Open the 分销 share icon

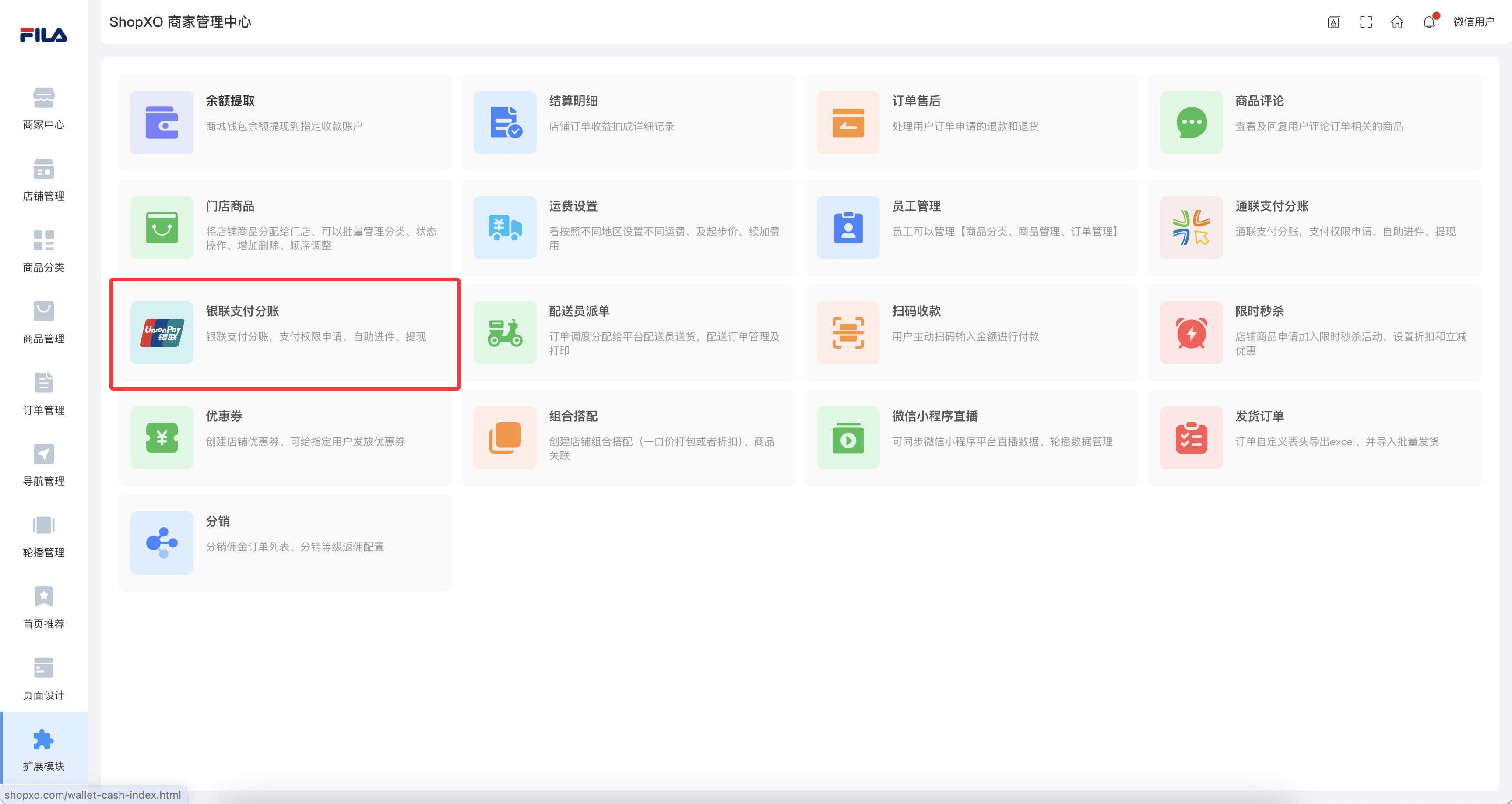[162, 543]
